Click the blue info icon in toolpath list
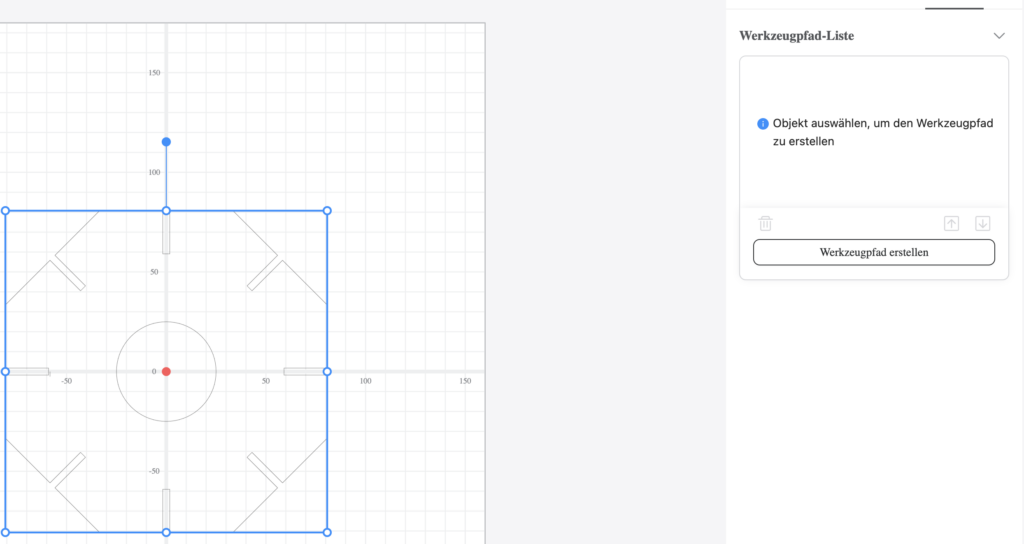Viewport: 1024px width, 544px height. pyautogui.click(x=763, y=124)
